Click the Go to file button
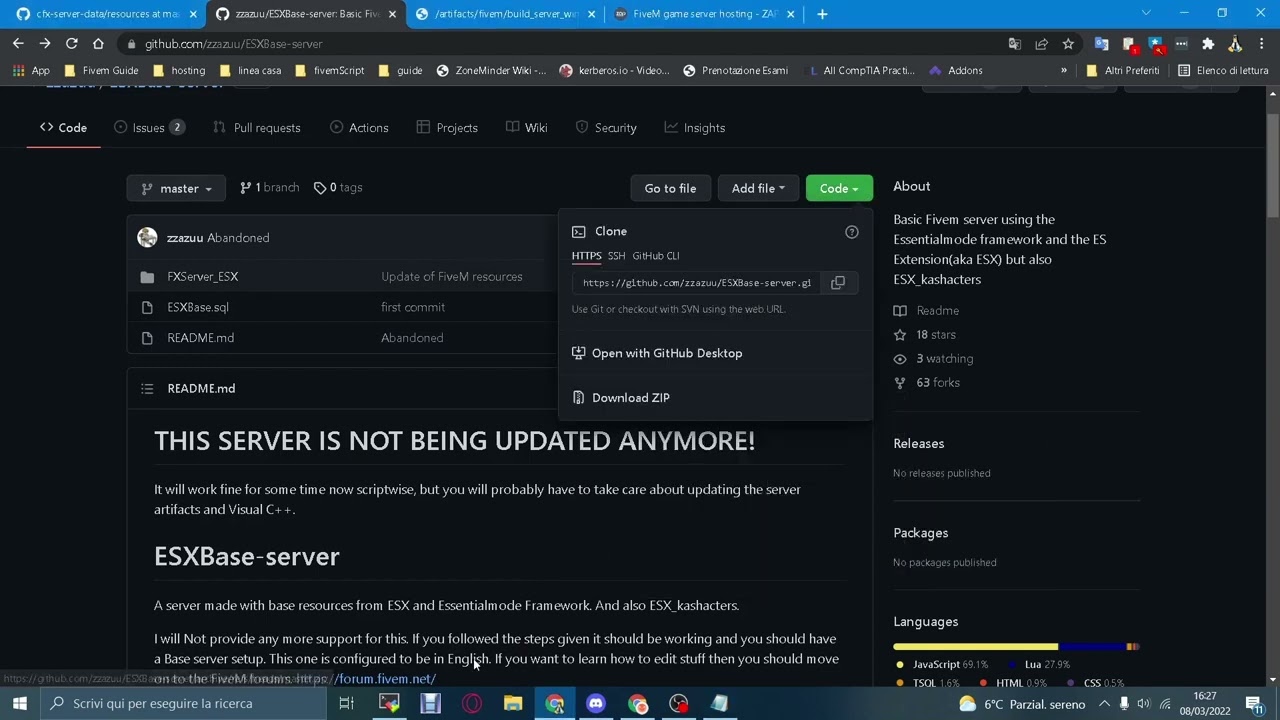This screenshot has height=720, width=1280. click(x=670, y=188)
